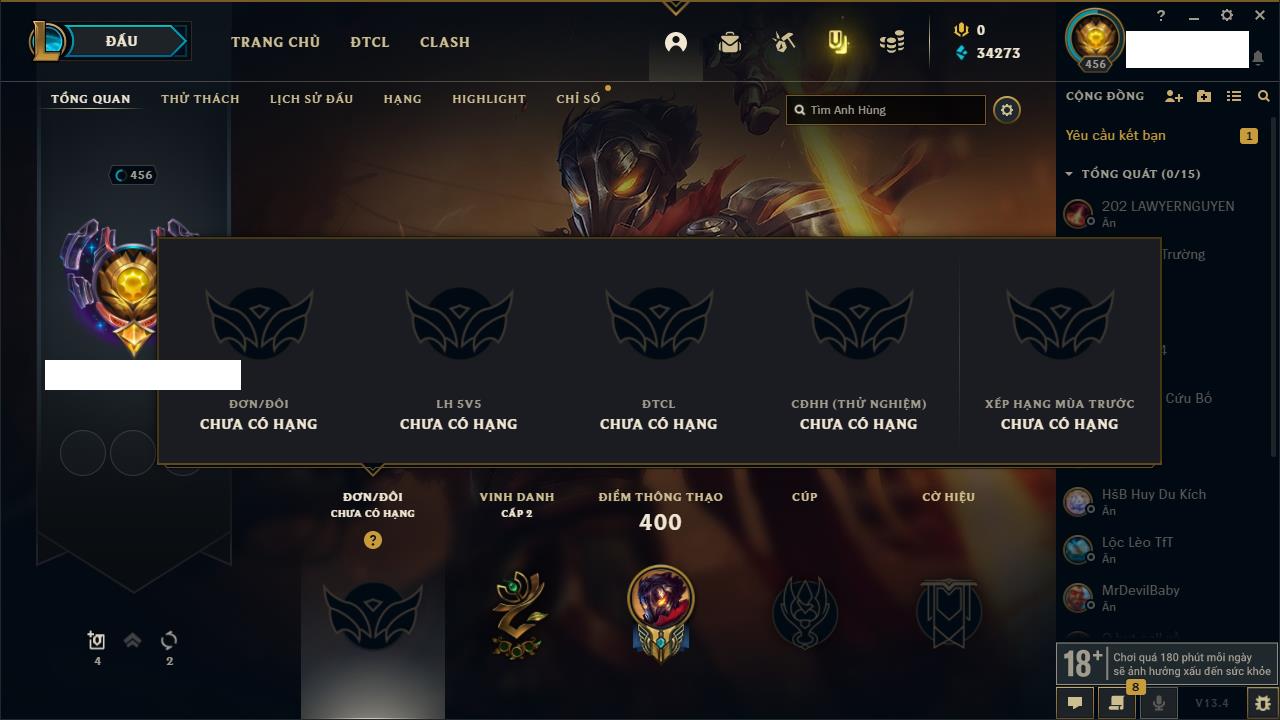Click the Add Friend icon

[x=1174, y=96]
